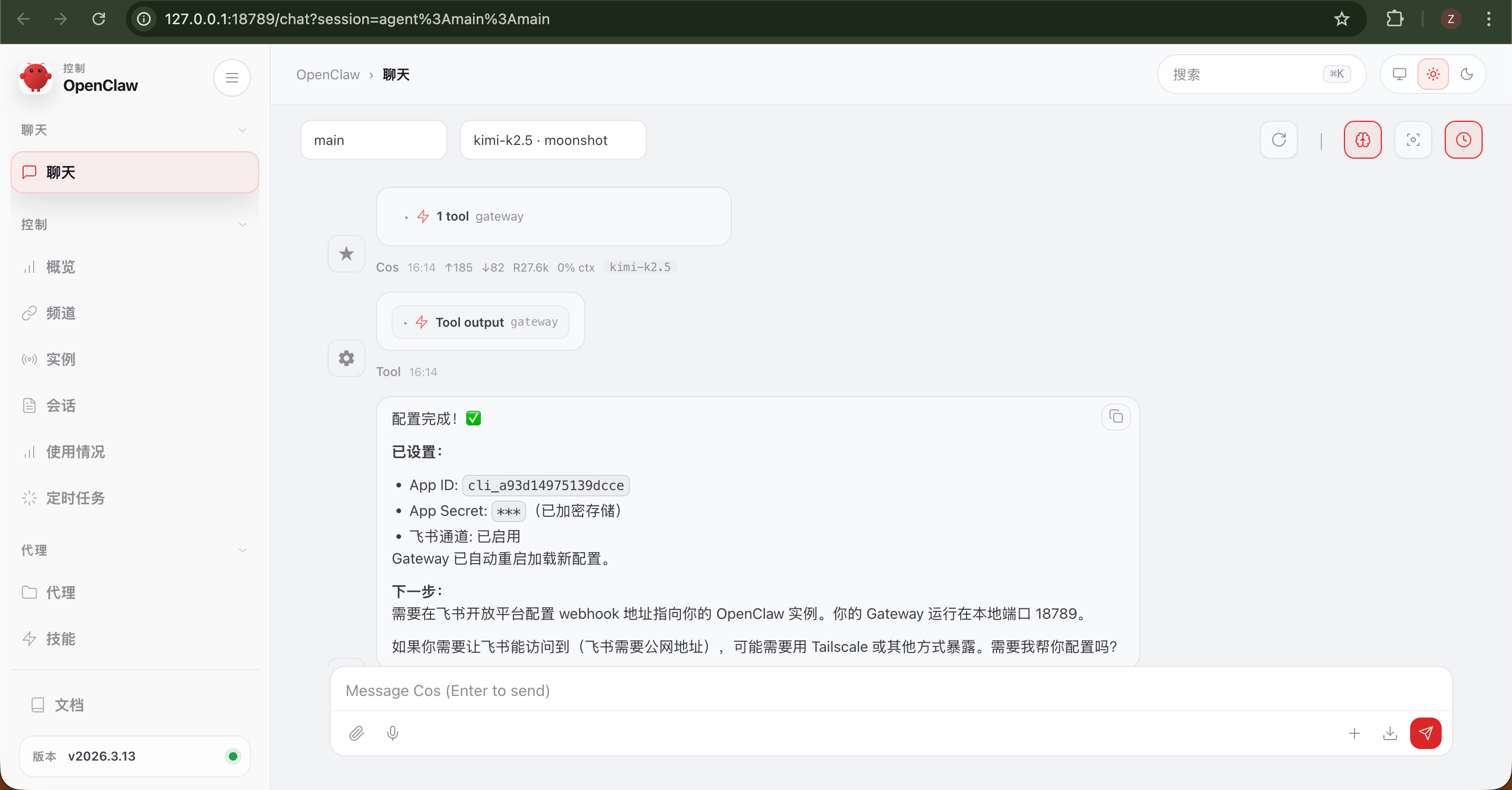1512x790 pixels.
Task: Expand the Tool output gateway details
Action: [x=480, y=322]
